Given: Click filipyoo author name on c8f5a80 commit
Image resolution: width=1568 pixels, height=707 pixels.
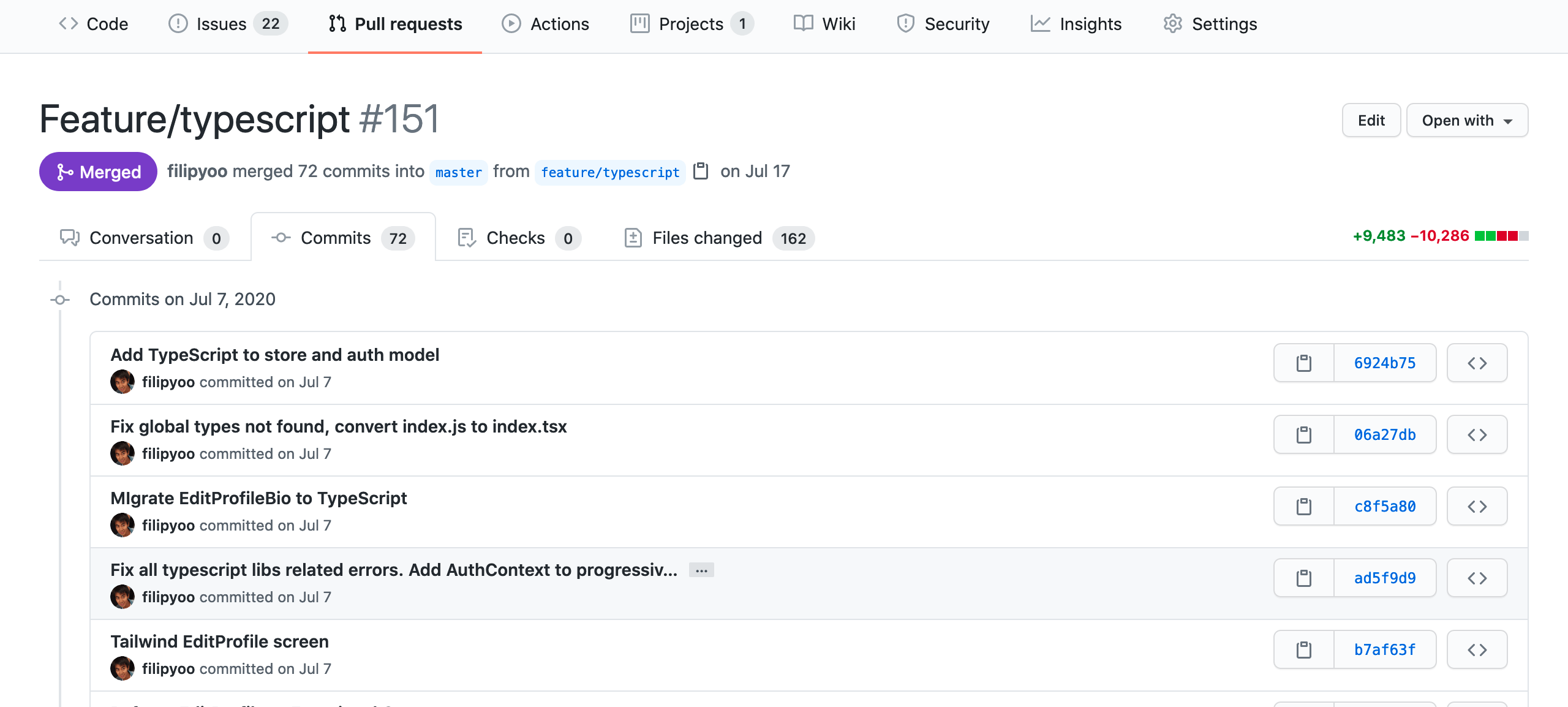Looking at the screenshot, I should 168,525.
